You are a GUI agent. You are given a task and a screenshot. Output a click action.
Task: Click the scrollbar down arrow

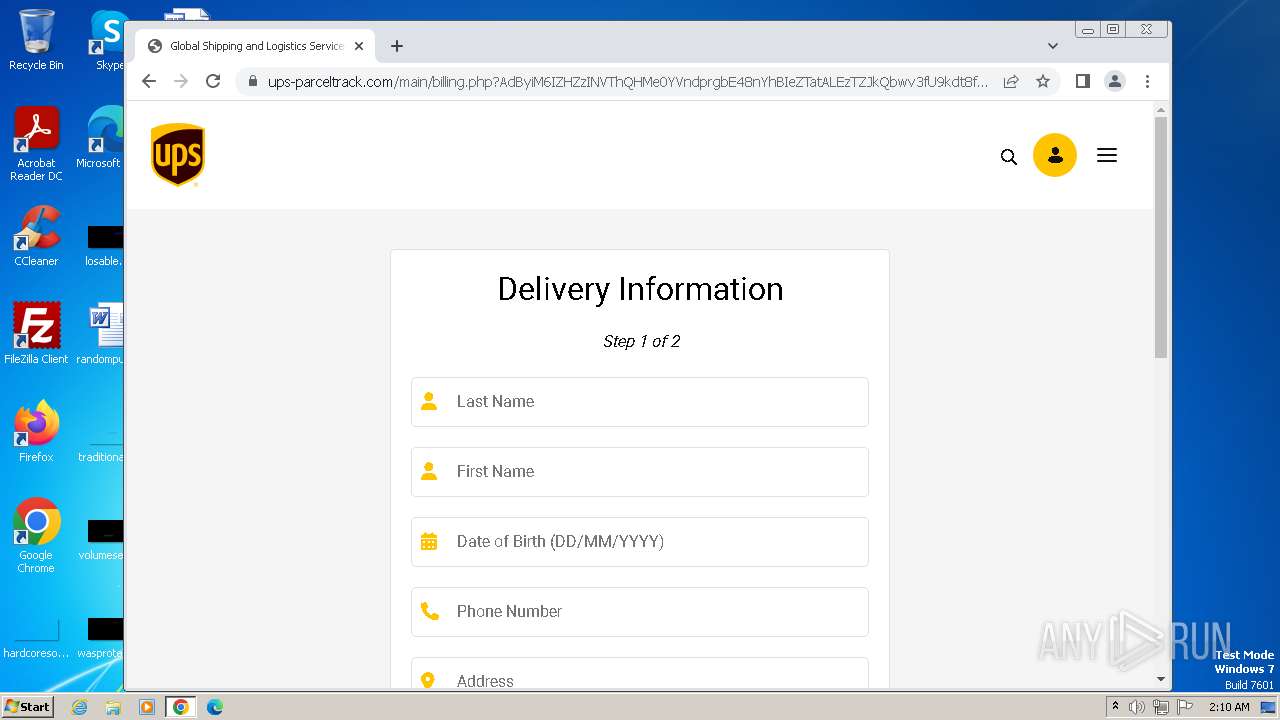tap(1161, 679)
